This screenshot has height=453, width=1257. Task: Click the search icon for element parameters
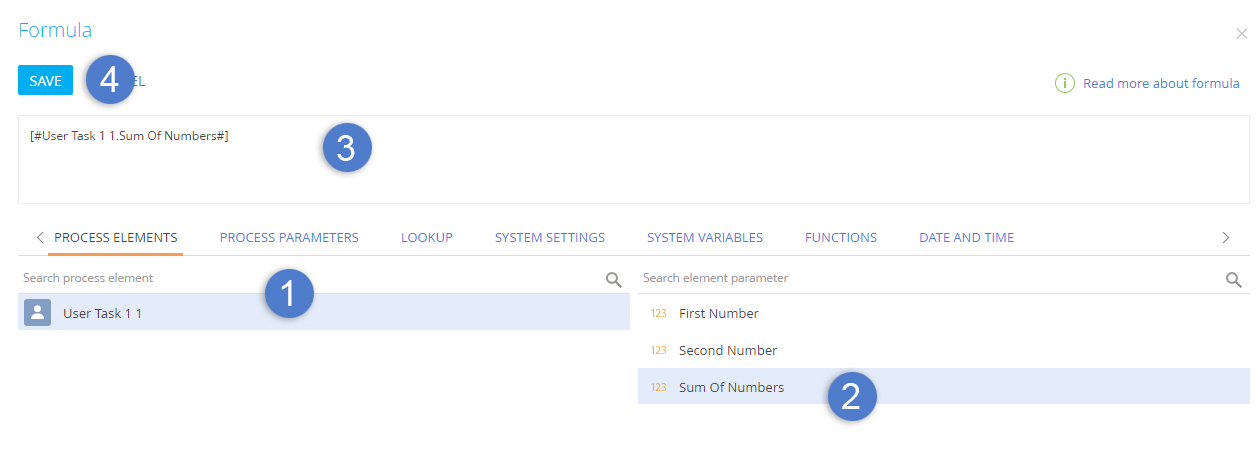[1234, 279]
